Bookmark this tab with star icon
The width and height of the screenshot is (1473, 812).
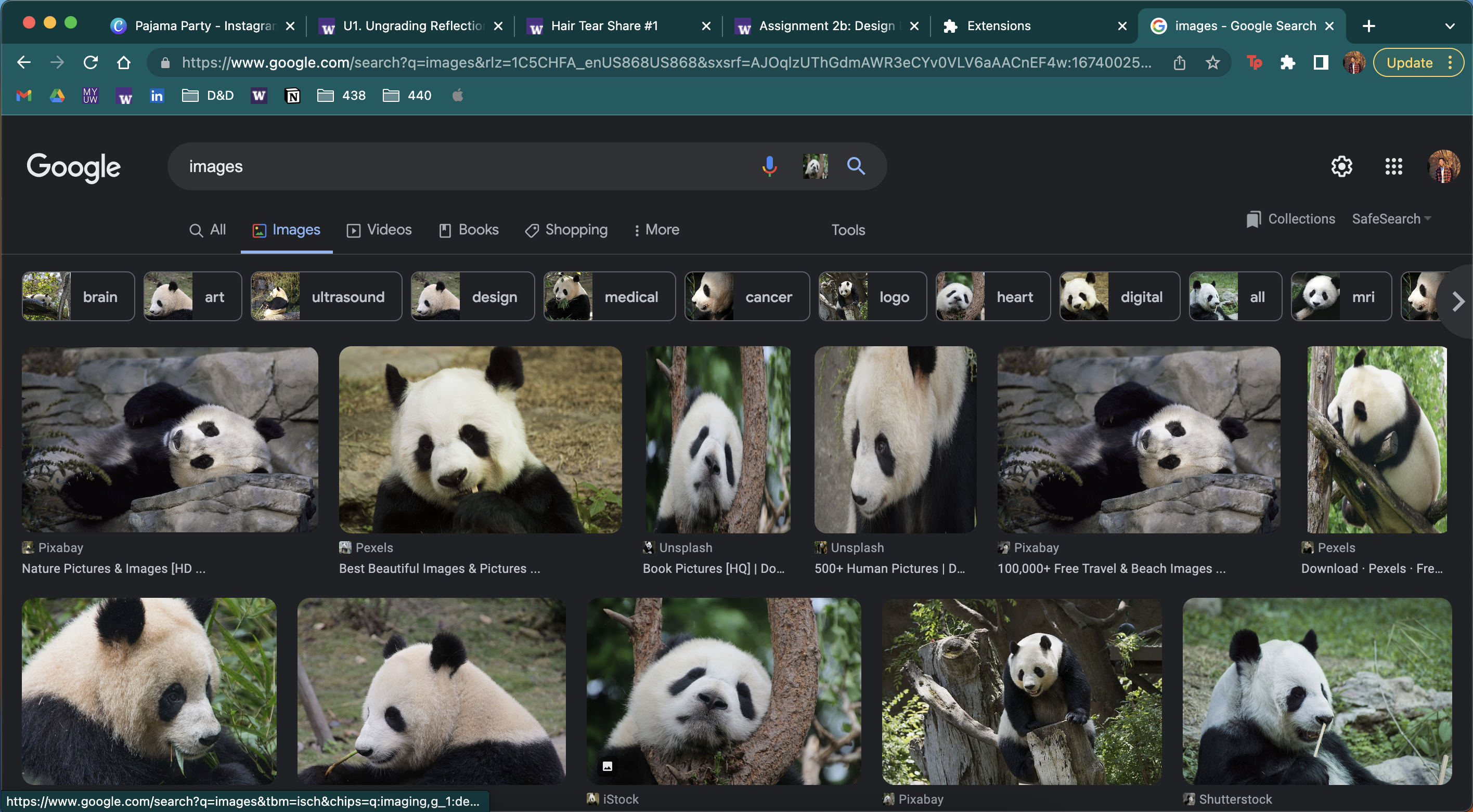point(1213,62)
